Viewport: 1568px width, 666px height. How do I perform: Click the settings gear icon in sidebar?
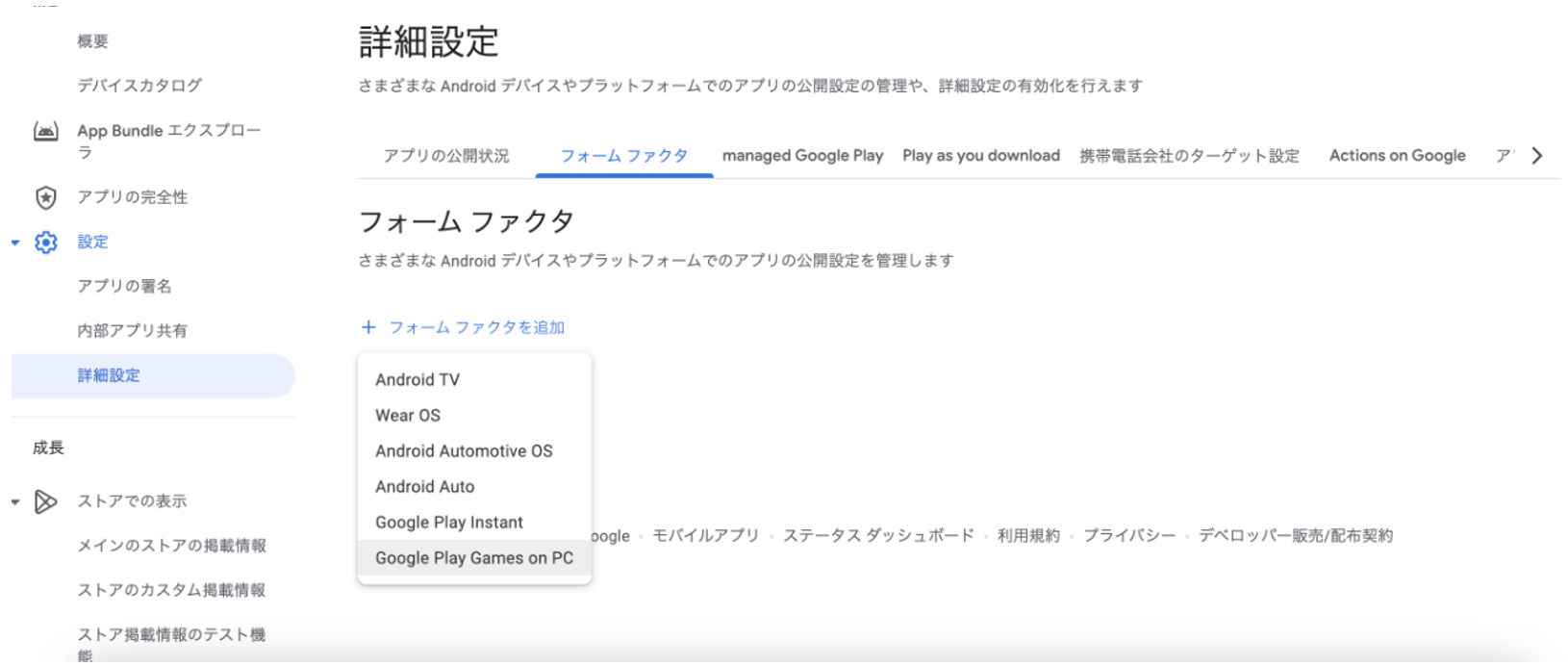coord(45,243)
